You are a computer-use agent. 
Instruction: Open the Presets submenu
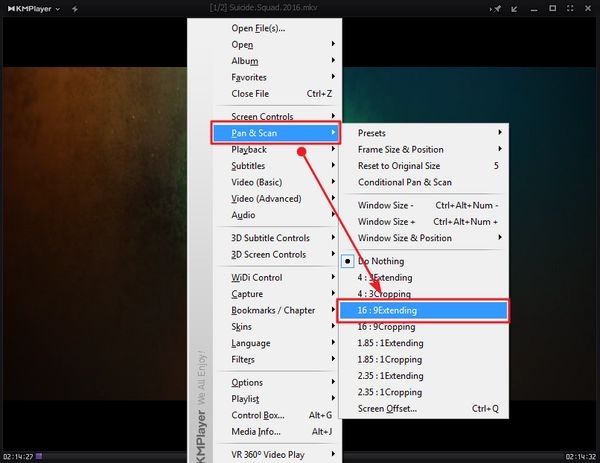[x=424, y=133]
